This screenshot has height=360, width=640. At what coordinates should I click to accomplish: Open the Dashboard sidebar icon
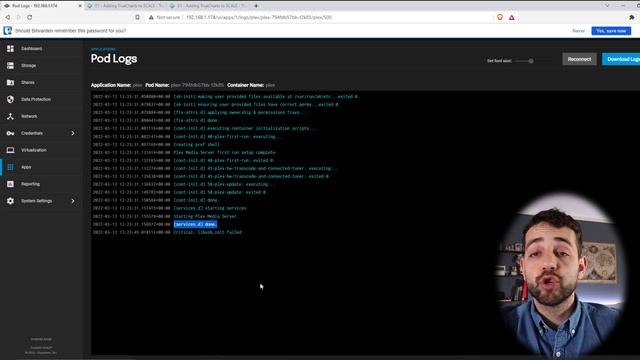10,49
